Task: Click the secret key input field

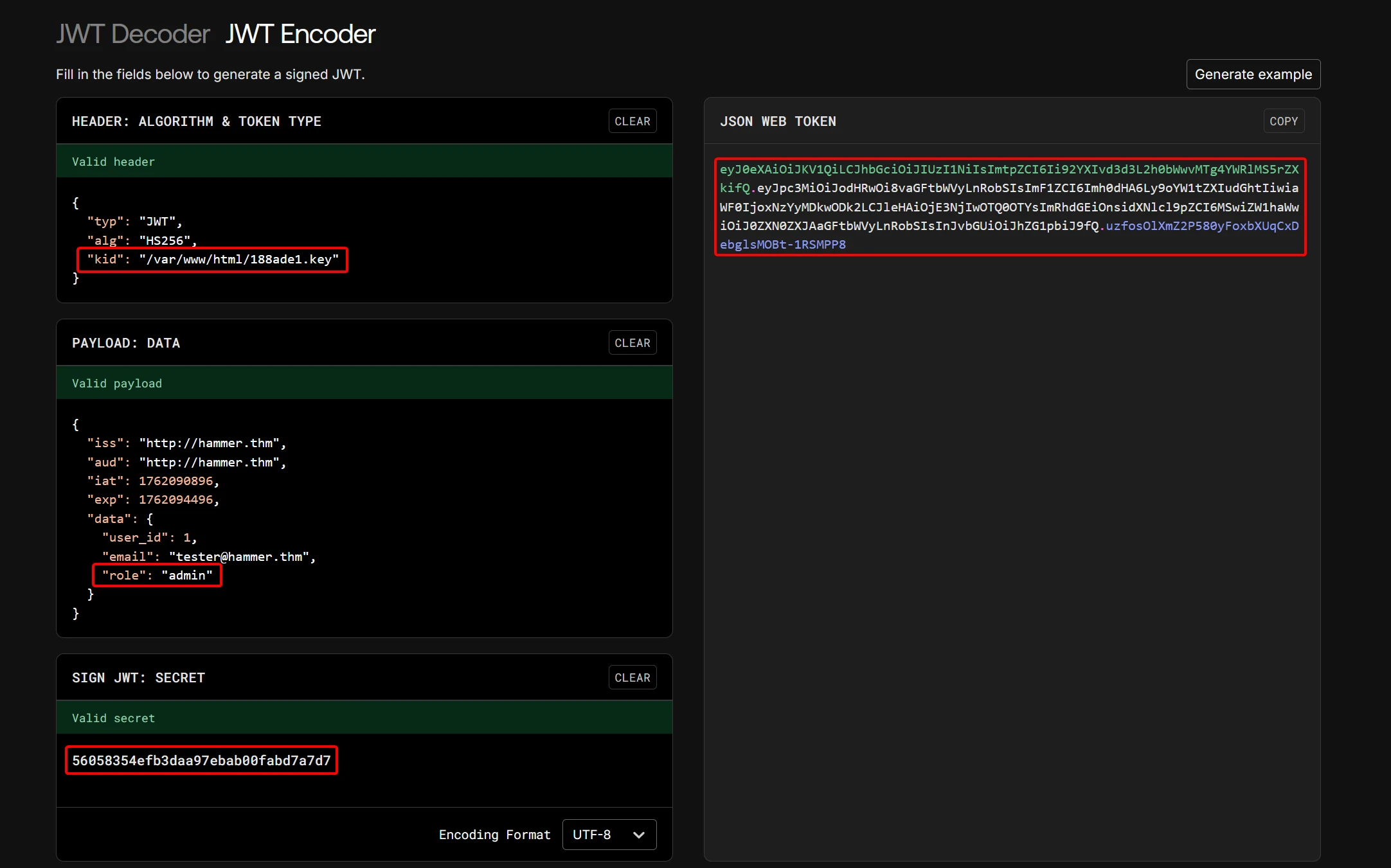Action: 201,761
